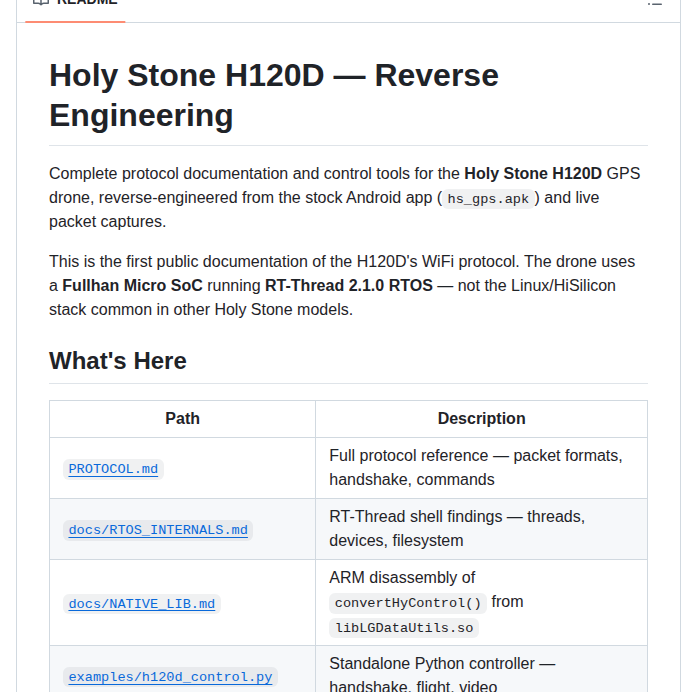Click the 'ARM disassembly of' text
Screen dimensions: 692x692
pos(402,577)
